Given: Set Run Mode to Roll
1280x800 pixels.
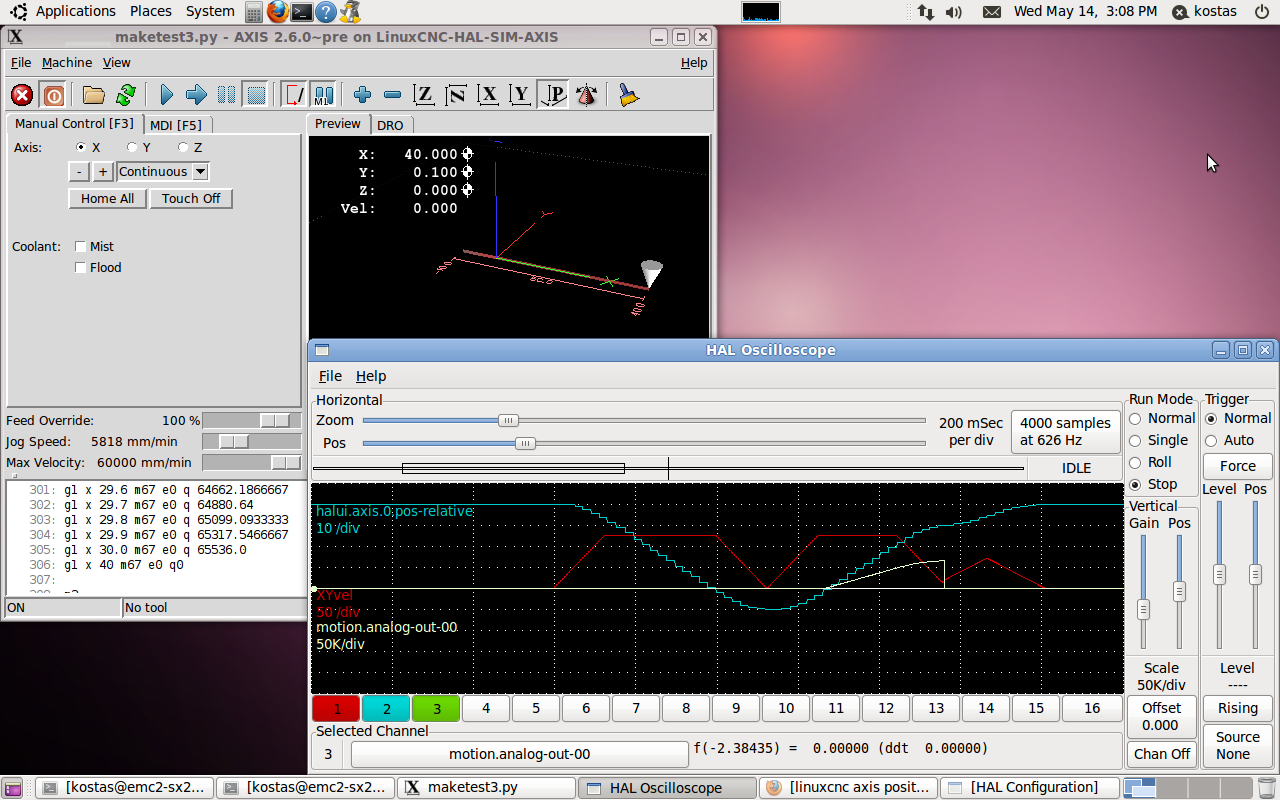Looking at the screenshot, I should 1135,463.
